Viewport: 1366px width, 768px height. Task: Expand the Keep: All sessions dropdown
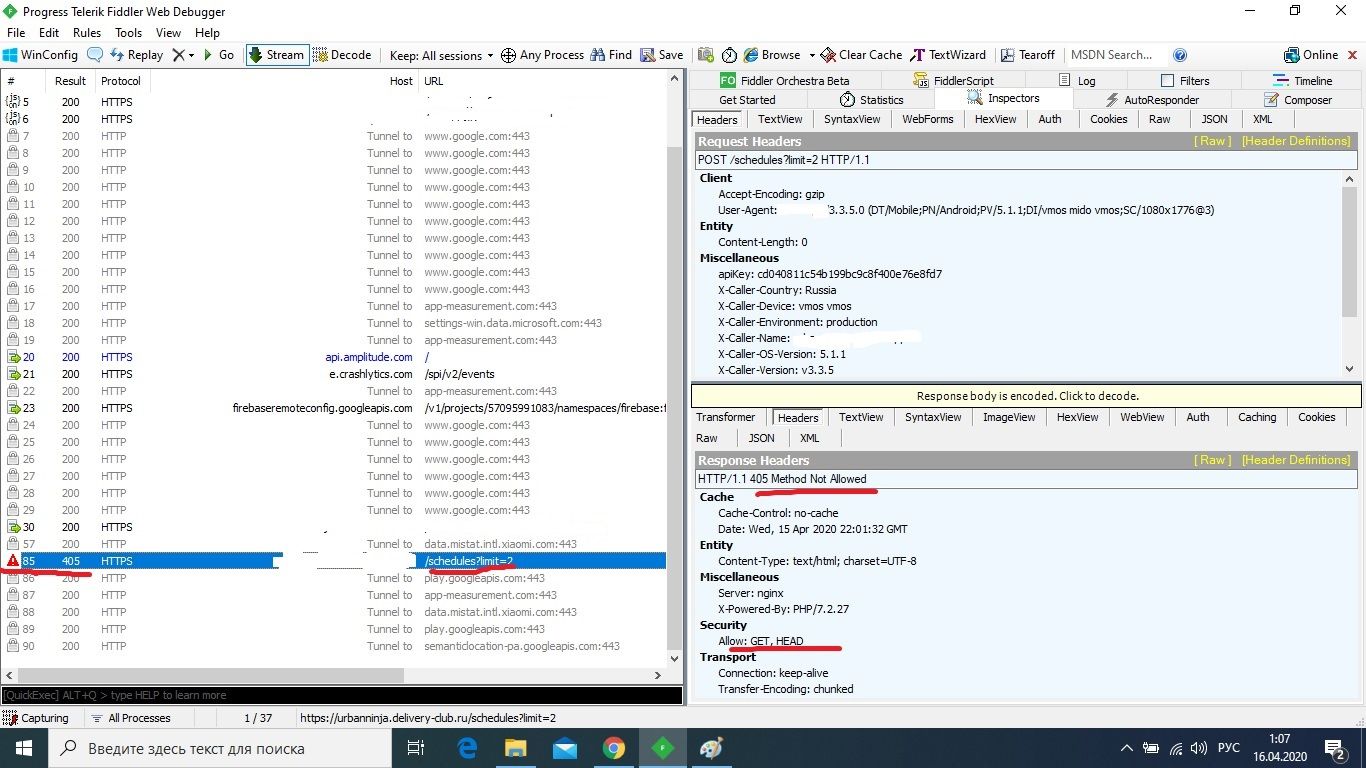point(441,55)
